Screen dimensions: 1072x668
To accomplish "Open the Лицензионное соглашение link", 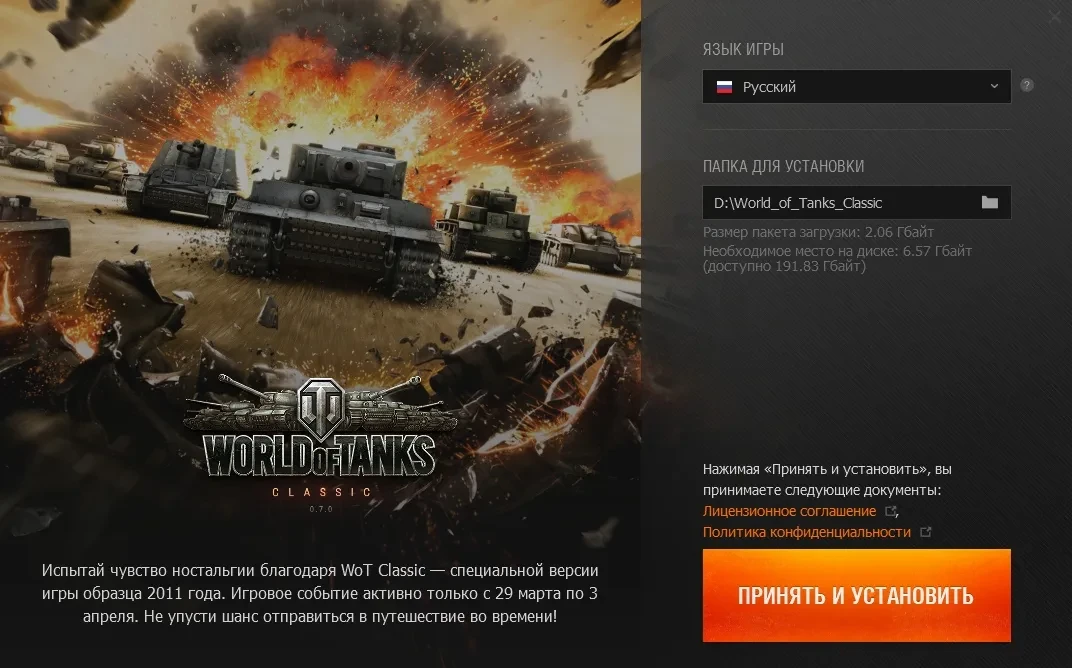I will pos(789,511).
